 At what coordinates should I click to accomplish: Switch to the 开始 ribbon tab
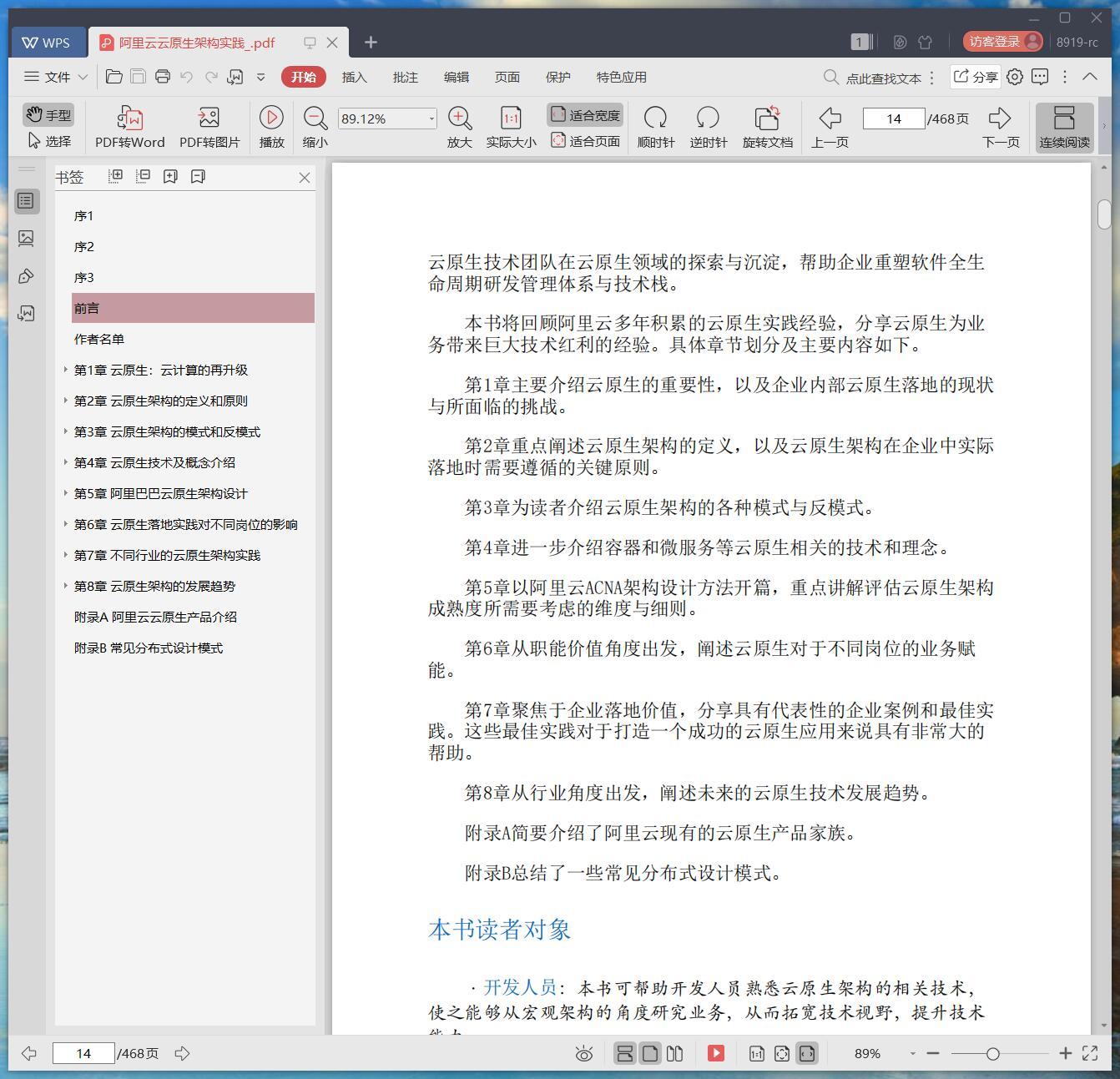click(303, 77)
